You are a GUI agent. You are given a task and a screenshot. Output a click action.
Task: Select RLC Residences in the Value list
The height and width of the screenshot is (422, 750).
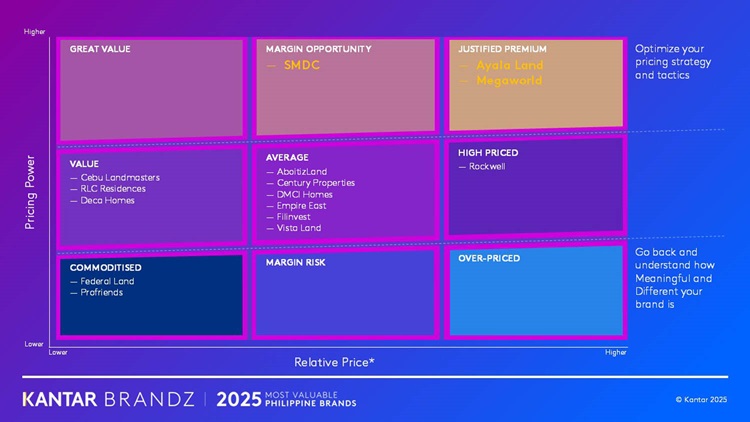pos(113,189)
